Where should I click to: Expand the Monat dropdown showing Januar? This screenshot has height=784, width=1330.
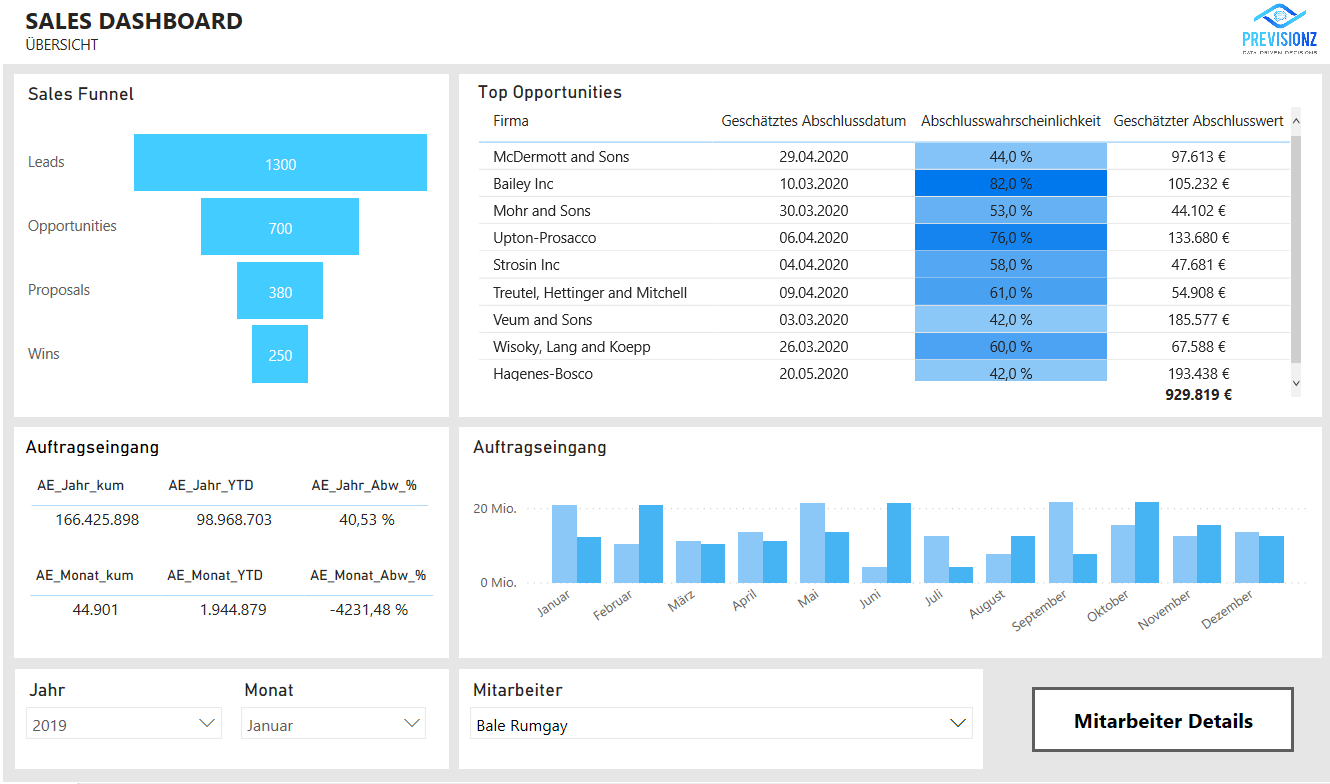[333, 724]
